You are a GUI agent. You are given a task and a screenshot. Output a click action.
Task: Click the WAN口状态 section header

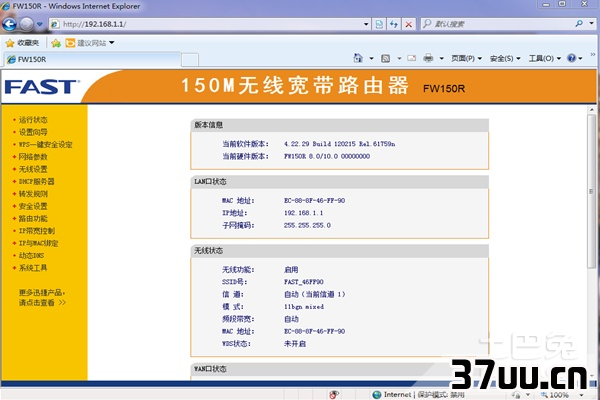coord(339,369)
